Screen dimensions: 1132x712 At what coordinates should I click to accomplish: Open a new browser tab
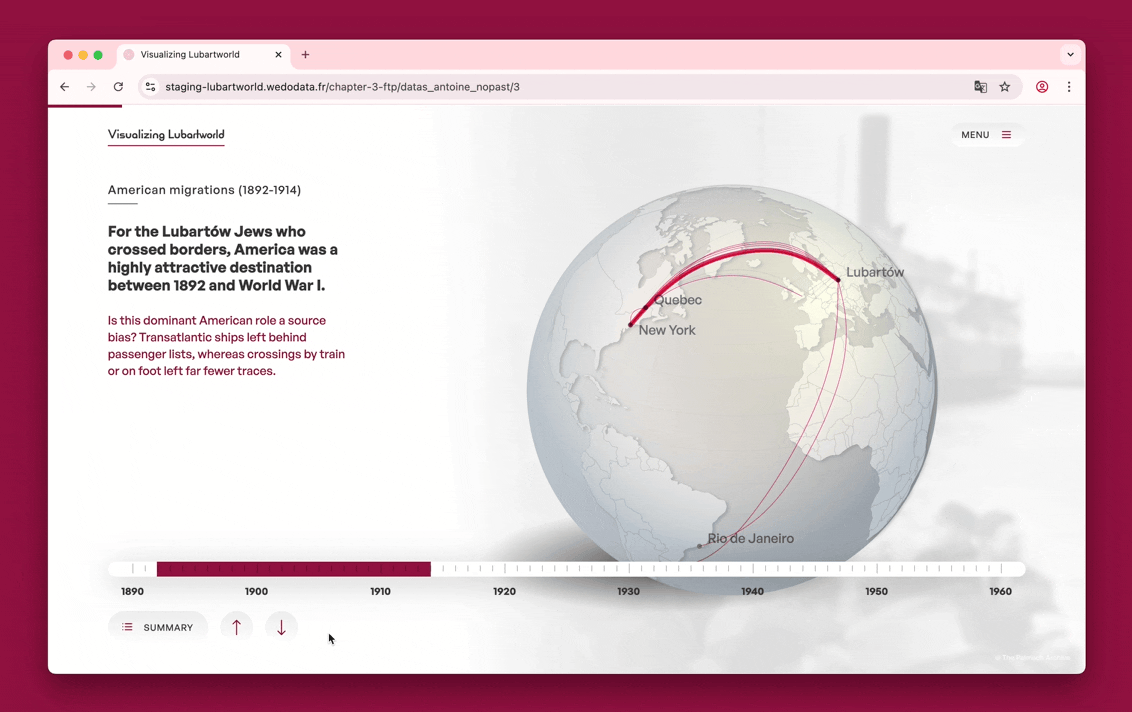pyautogui.click(x=306, y=55)
